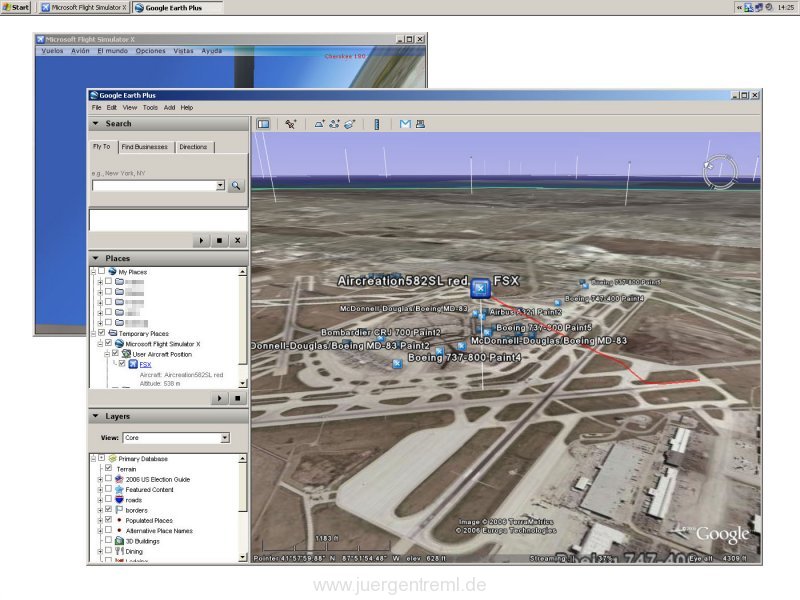Viewport: 800px width, 600px height.
Task: Click the 2006 US Election Guide icon
Action: (119, 480)
